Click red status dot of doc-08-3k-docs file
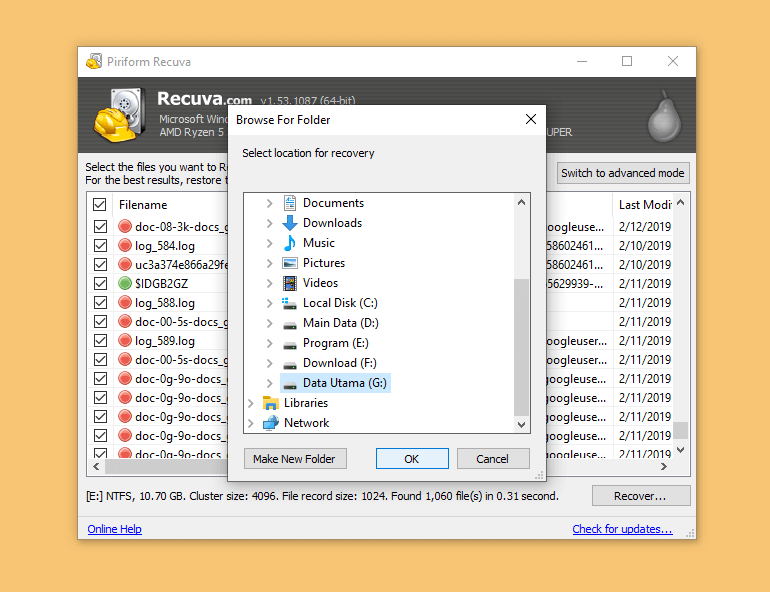 tap(125, 226)
